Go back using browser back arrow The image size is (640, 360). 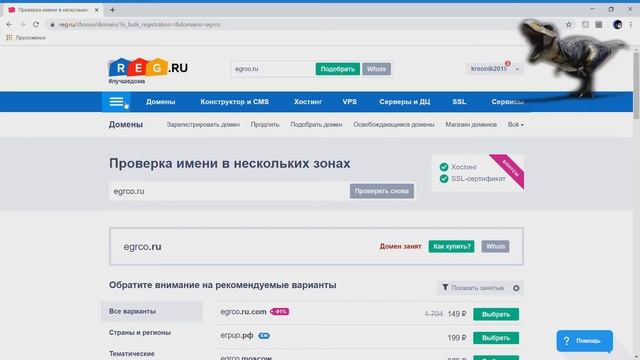pos(9,24)
